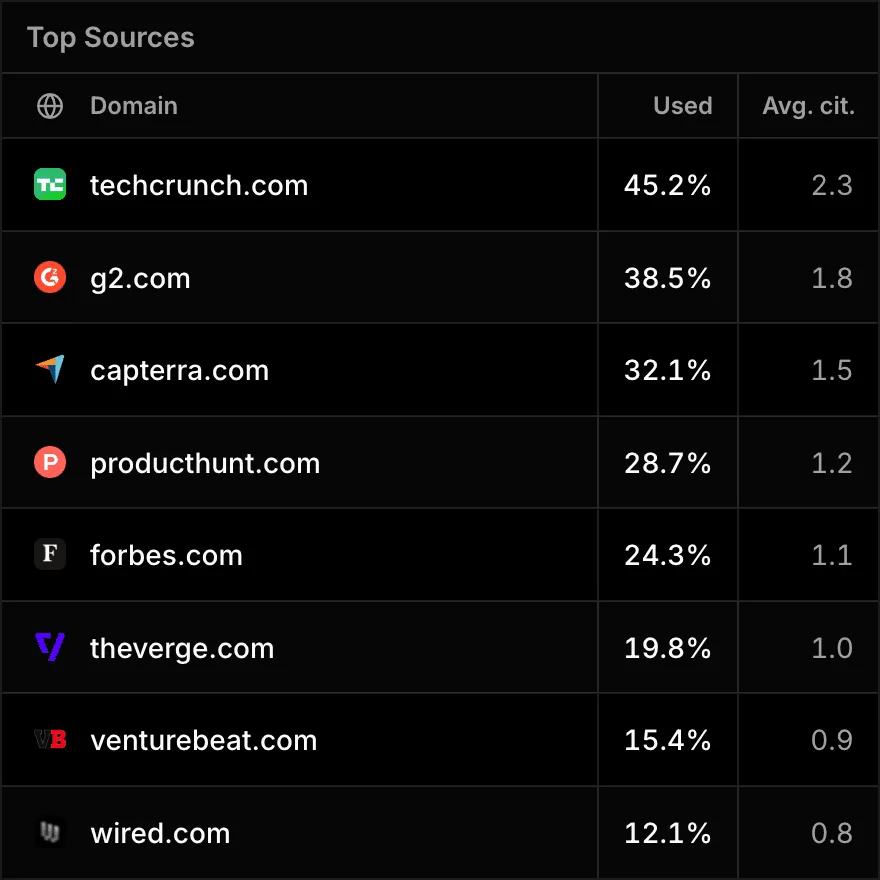Click the Capterra paper-plane icon
880x880 pixels.
50,370
